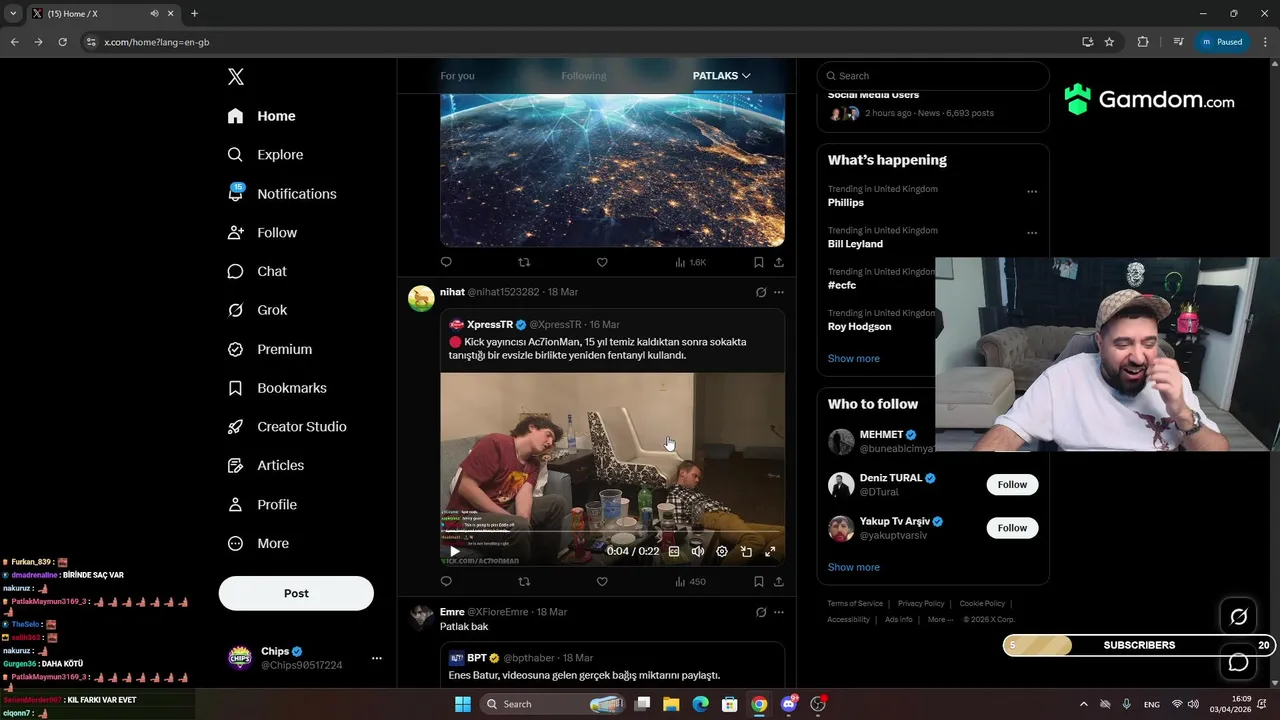Switch to Following tab
This screenshot has height=720, width=1280.
tap(584, 76)
